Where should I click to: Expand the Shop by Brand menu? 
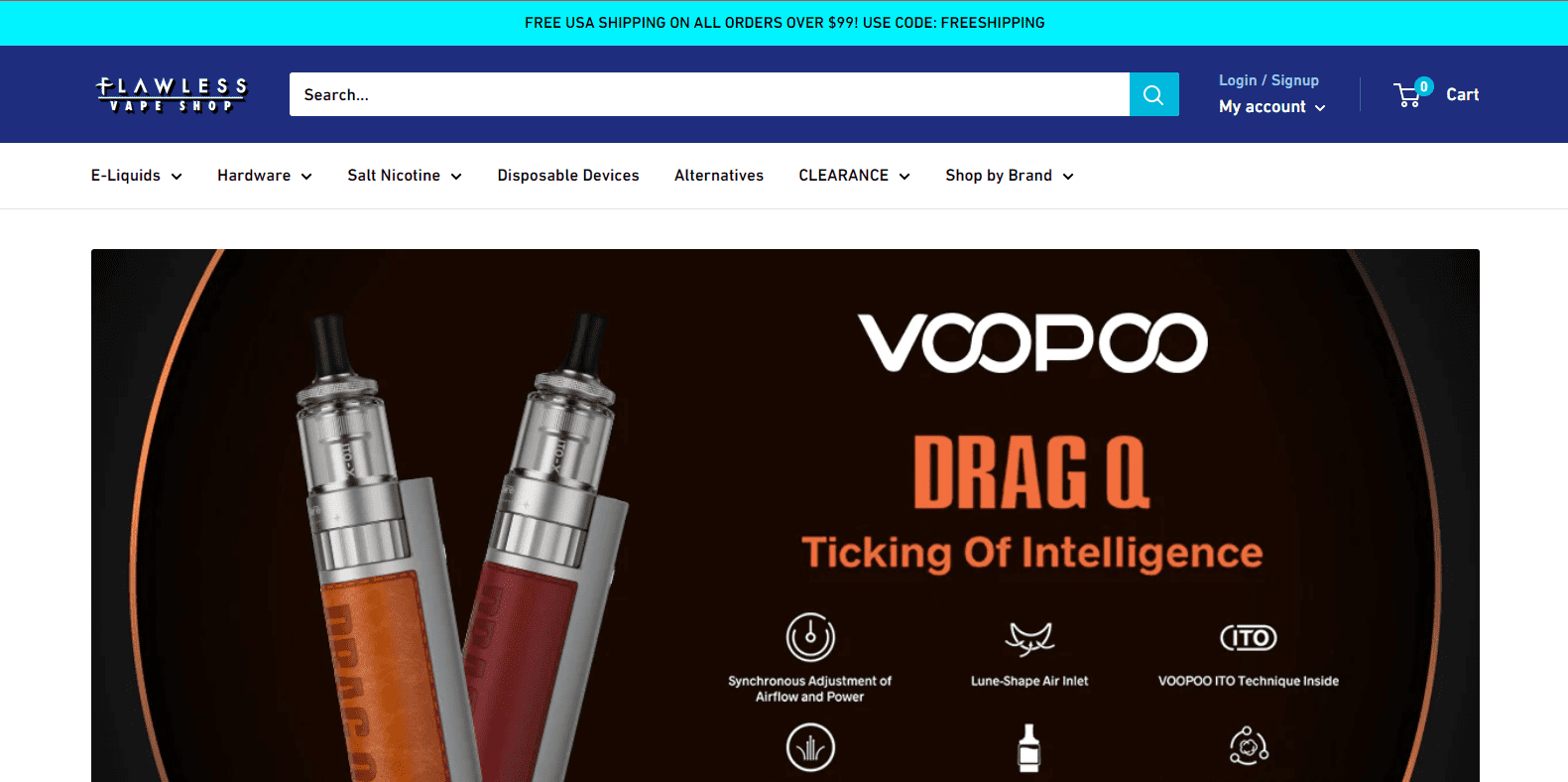[1010, 176]
